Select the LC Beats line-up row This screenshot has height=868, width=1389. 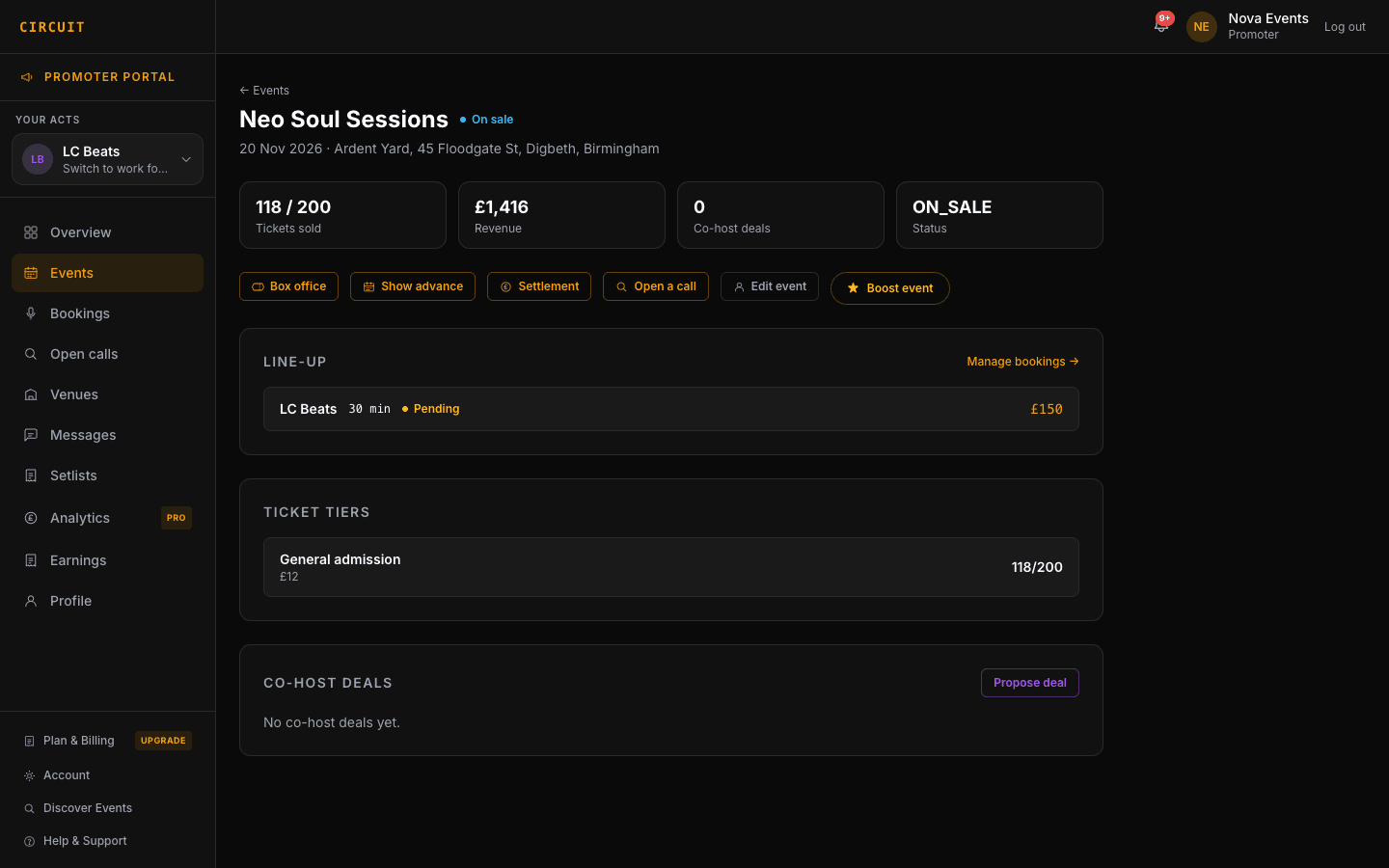point(671,409)
